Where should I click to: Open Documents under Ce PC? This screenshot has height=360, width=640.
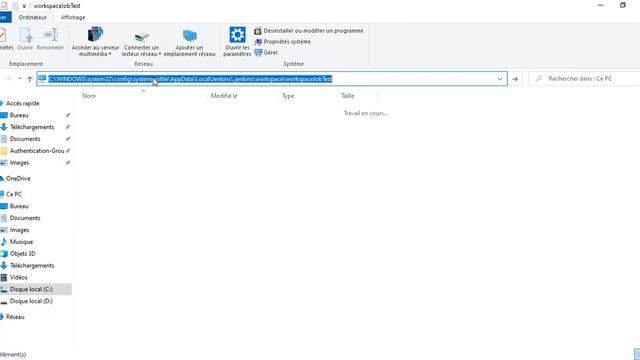tap(25, 218)
